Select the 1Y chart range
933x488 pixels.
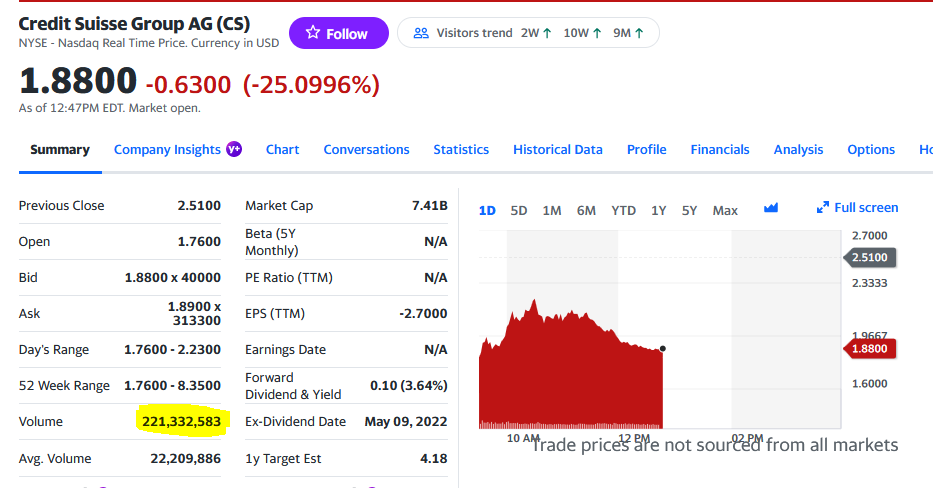(x=658, y=211)
